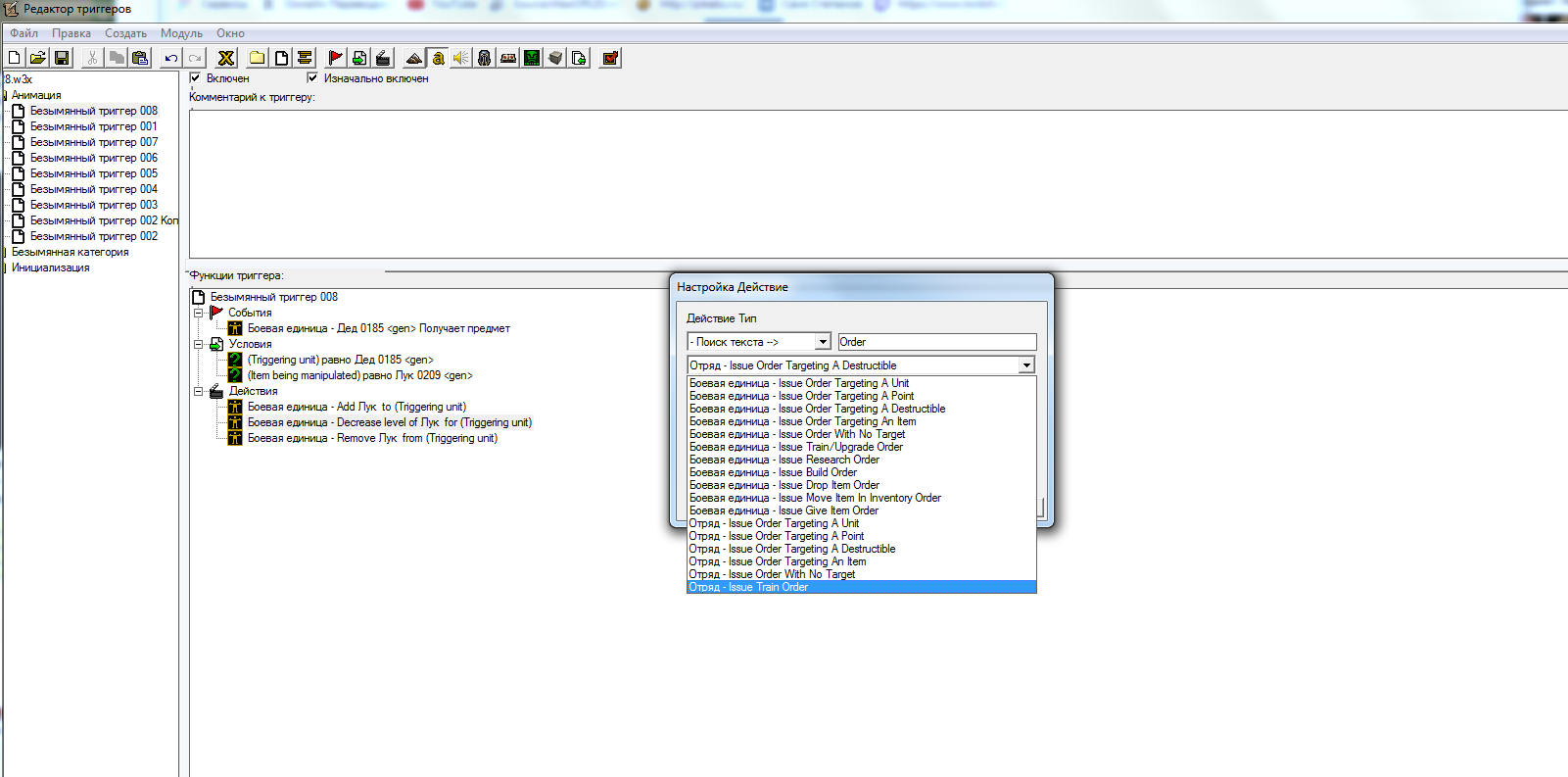Open the Import Manager icon
Viewport: 1568px width, 777px height.
[x=579, y=58]
